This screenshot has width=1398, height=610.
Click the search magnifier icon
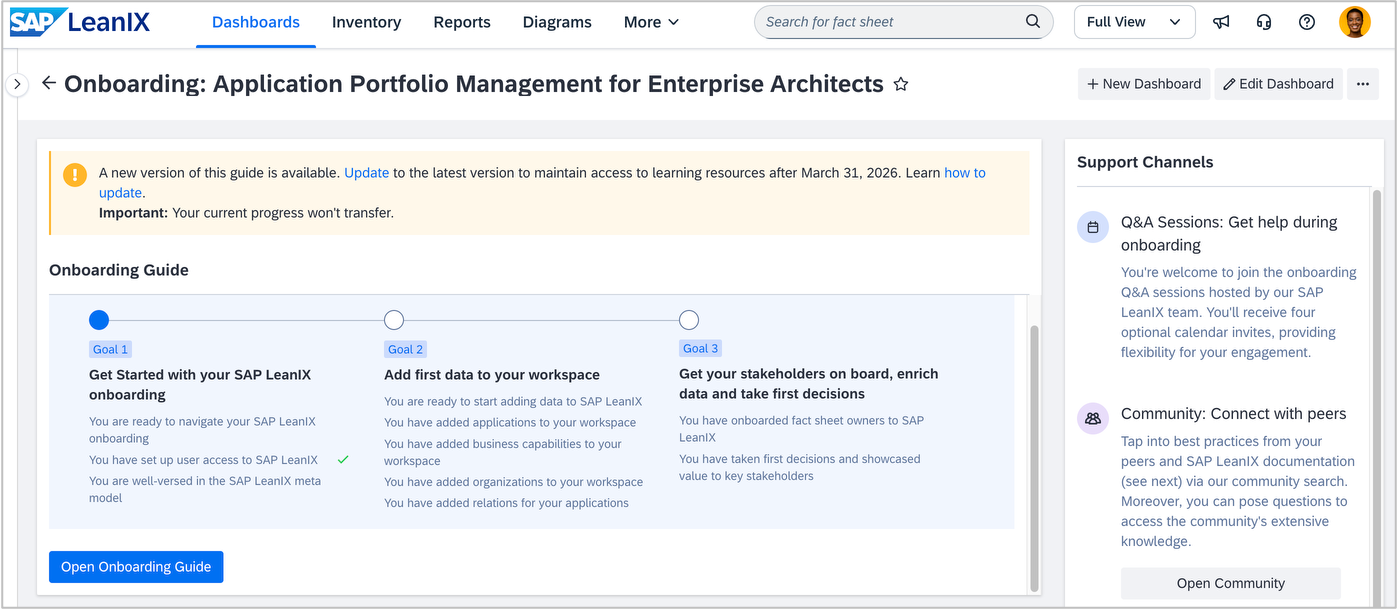tap(1033, 22)
